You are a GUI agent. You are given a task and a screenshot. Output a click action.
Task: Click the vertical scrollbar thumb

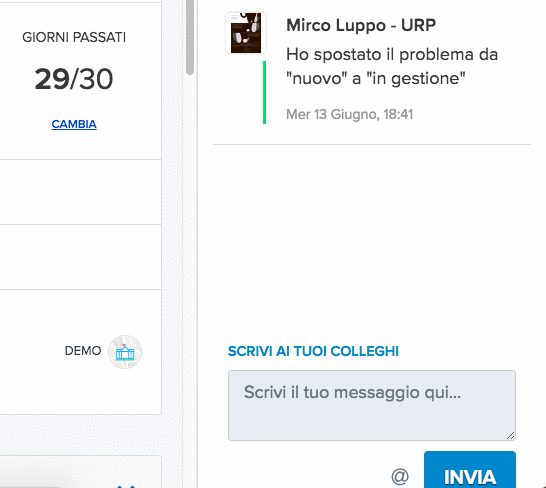[190, 37]
